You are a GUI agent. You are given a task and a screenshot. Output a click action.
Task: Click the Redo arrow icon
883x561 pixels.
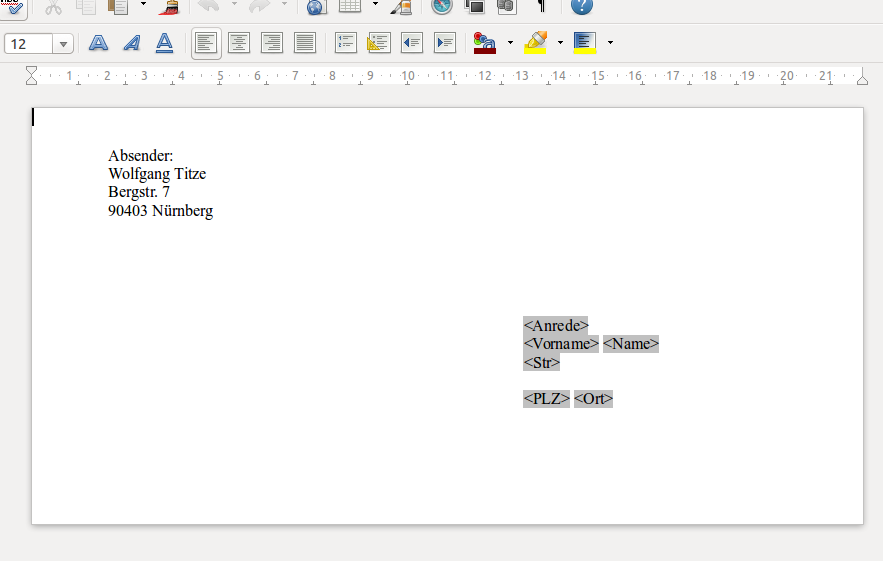coord(260,6)
